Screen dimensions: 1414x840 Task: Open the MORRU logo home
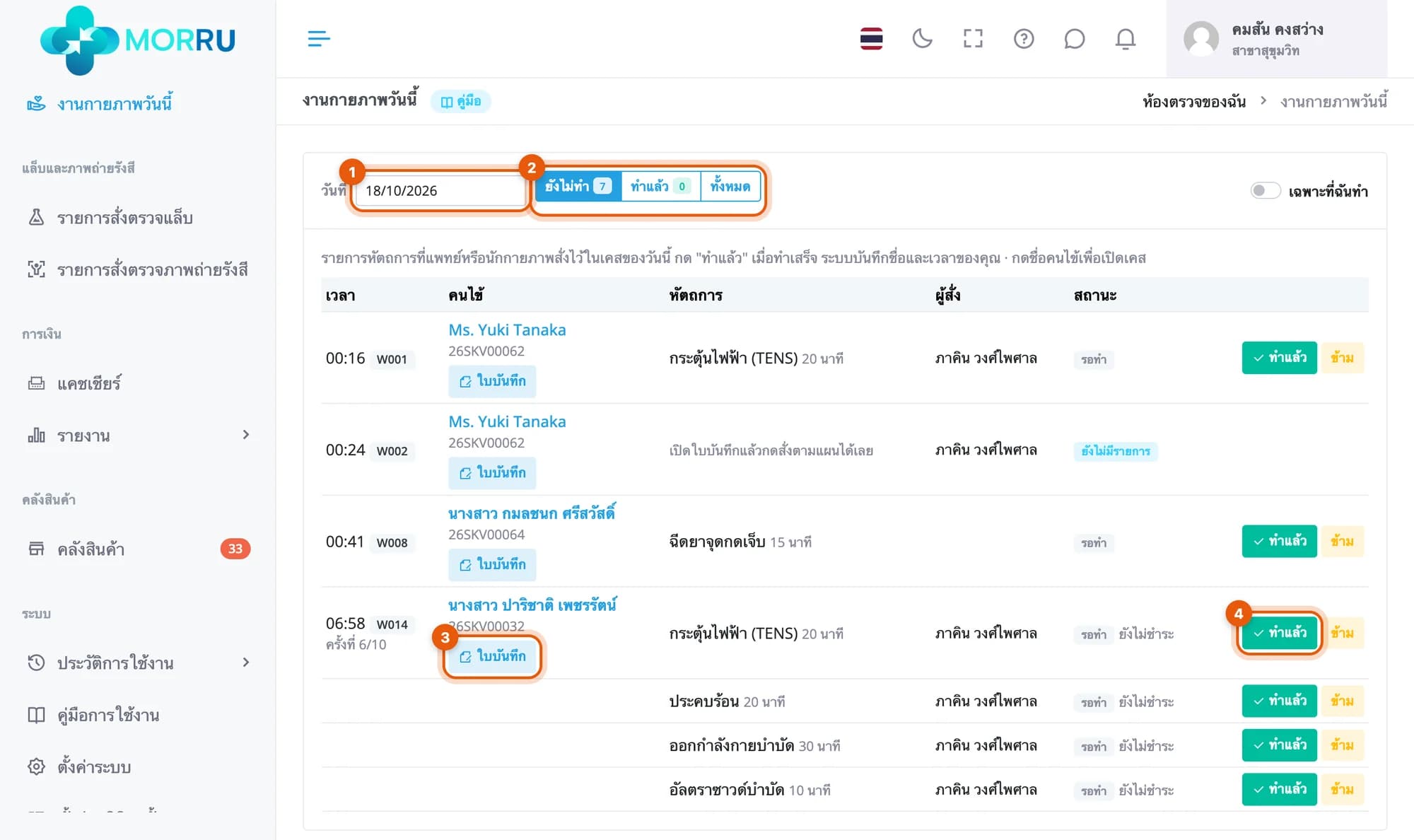pos(138,40)
